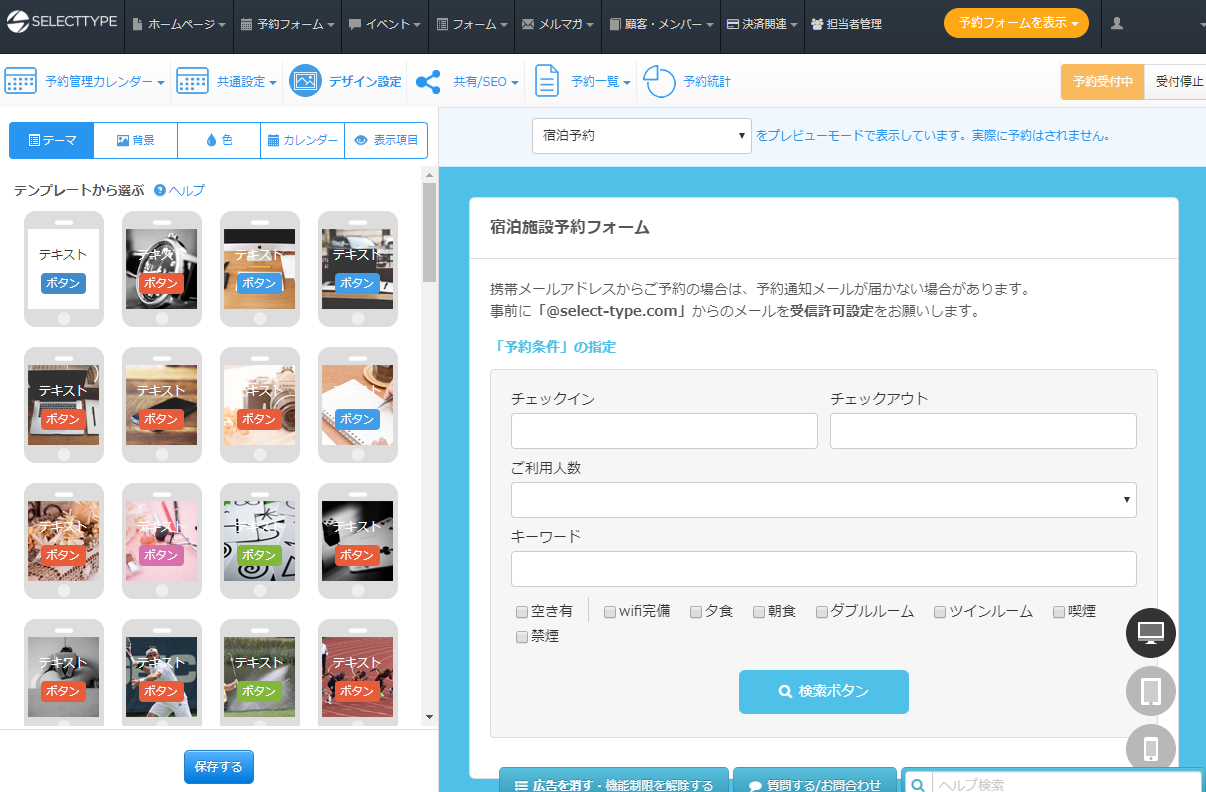Open デザイン設定 picture icon

click(x=305, y=82)
